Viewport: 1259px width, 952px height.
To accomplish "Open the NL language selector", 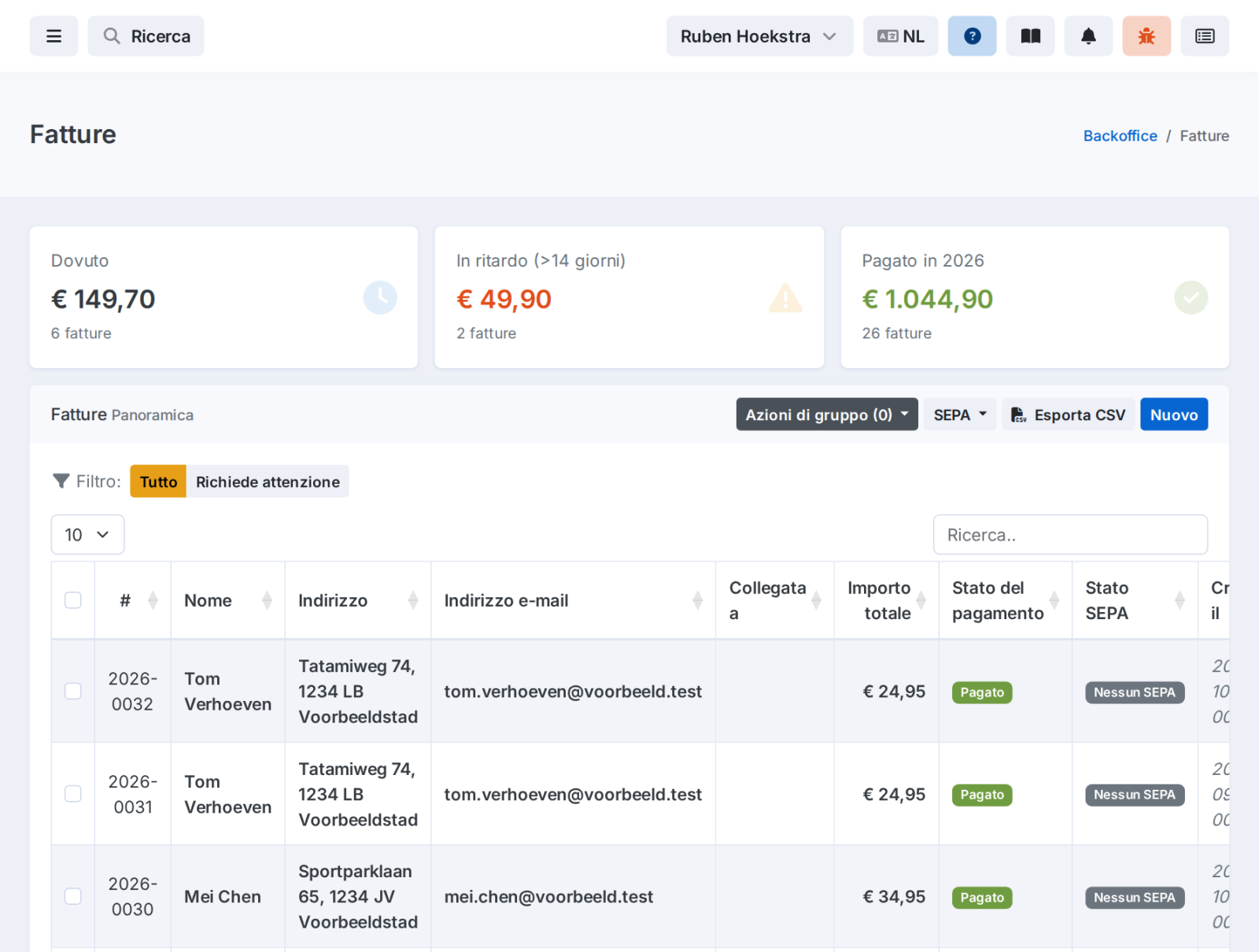I will pyautogui.click(x=900, y=36).
